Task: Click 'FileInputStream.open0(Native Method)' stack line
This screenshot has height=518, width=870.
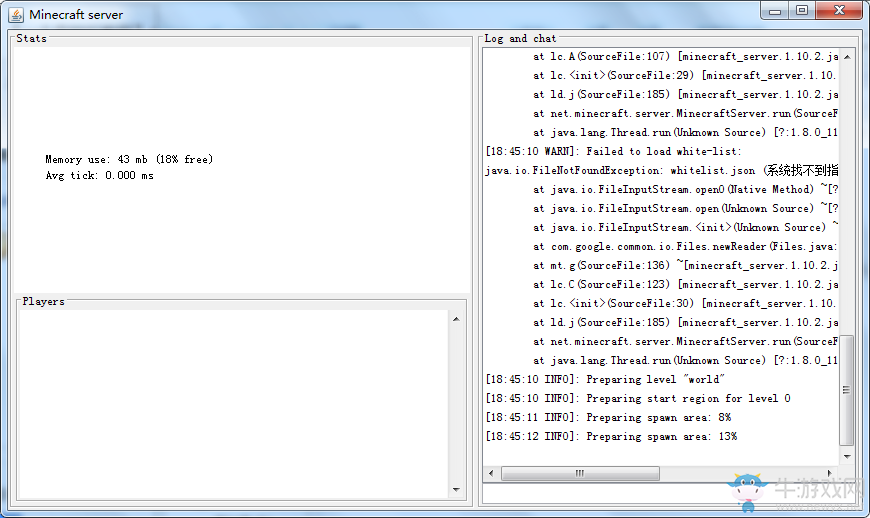Action: 686,189
